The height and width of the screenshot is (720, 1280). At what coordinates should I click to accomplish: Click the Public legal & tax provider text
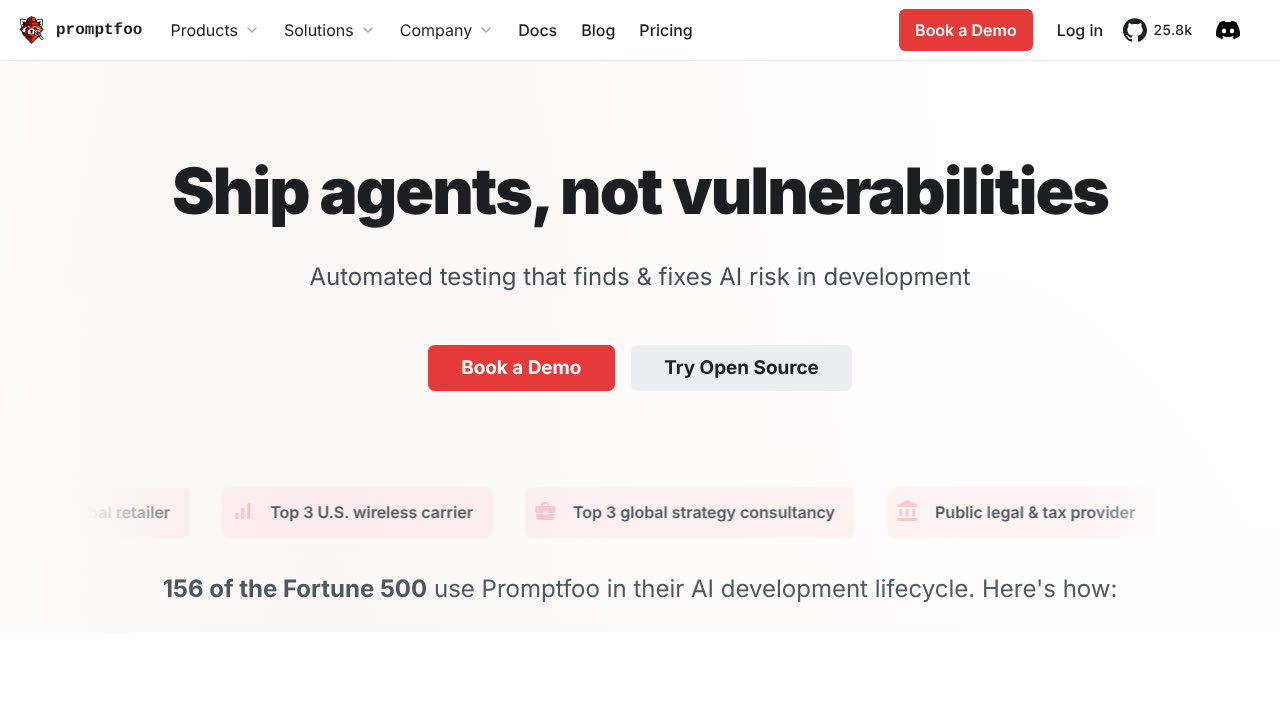(x=1035, y=512)
